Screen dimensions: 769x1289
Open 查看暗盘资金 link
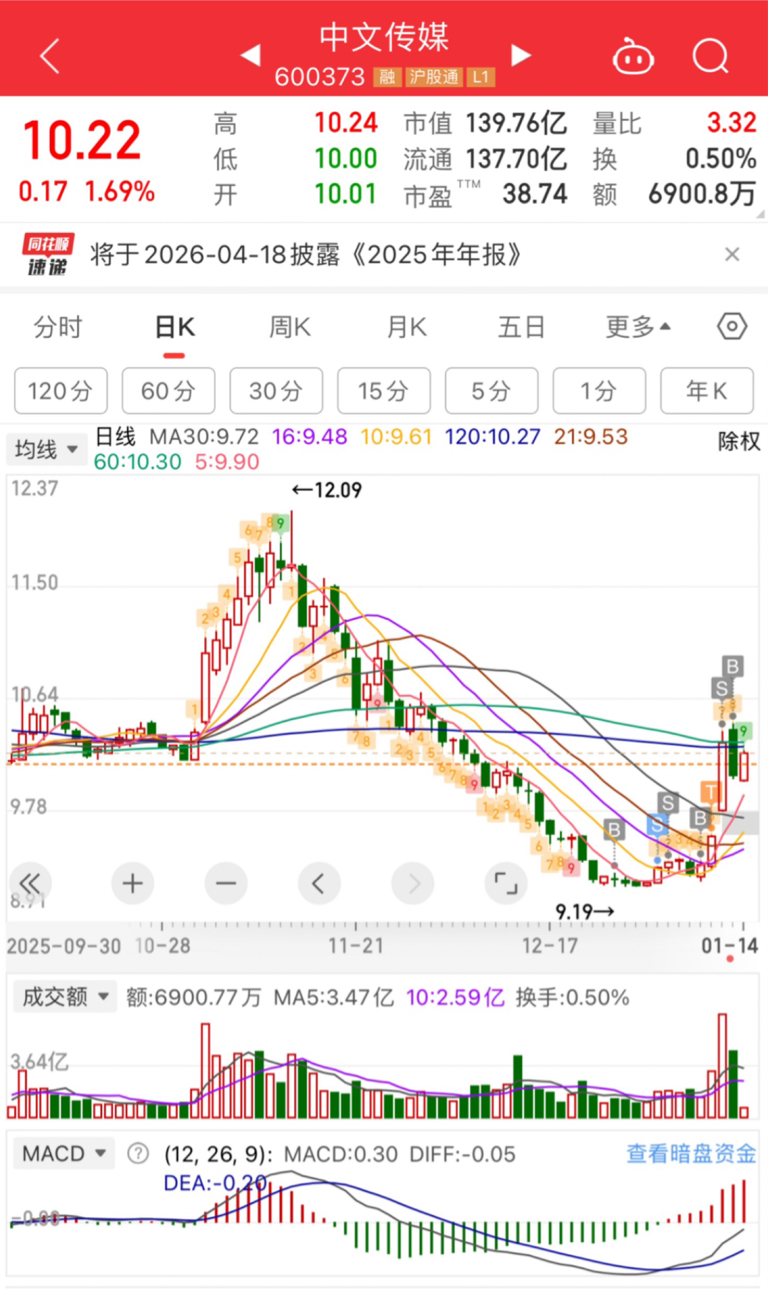(x=692, y=1154)
